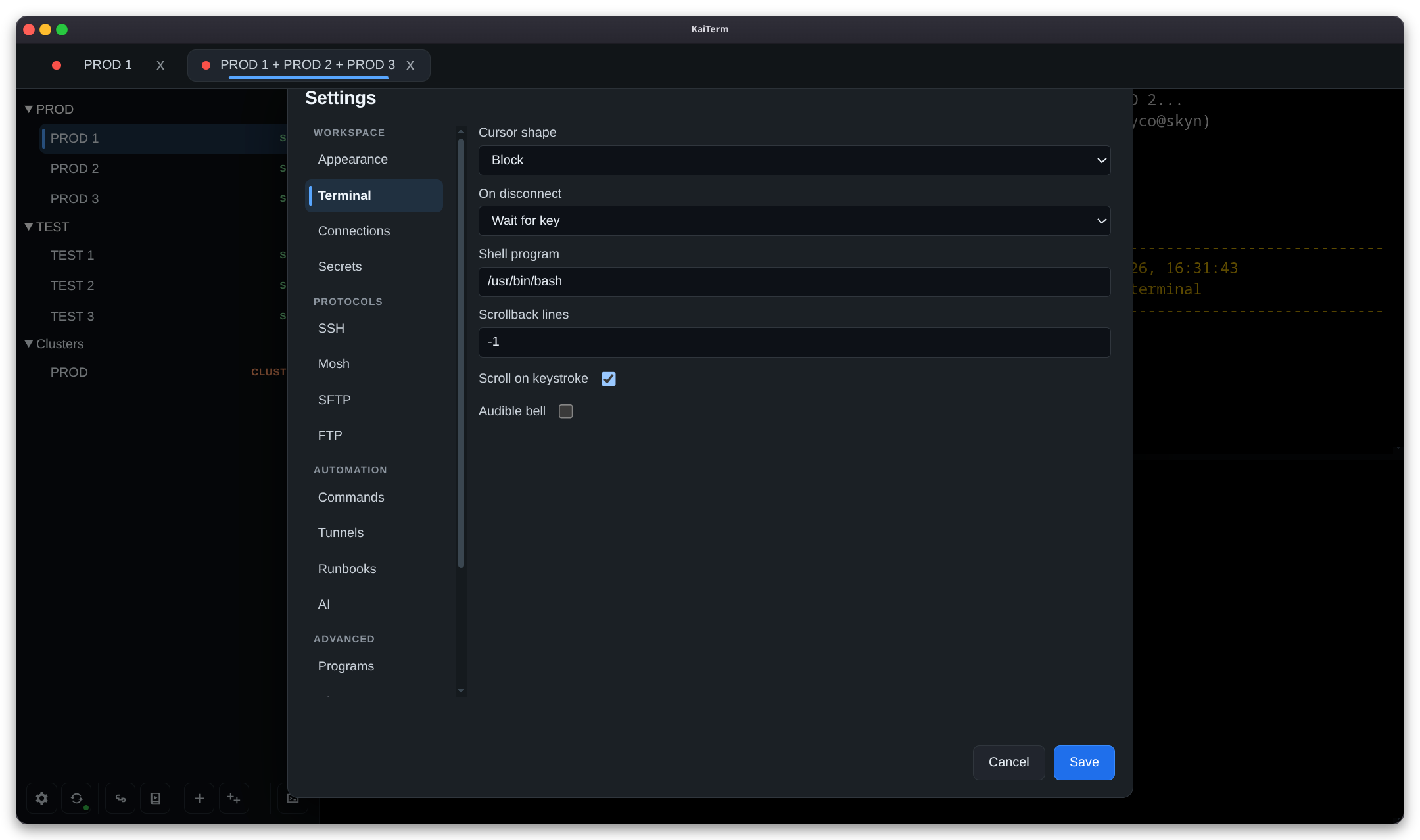Collapse the PROD group in the sidebar
This screenshot has height=840, width=1420.
pos(28,109)
